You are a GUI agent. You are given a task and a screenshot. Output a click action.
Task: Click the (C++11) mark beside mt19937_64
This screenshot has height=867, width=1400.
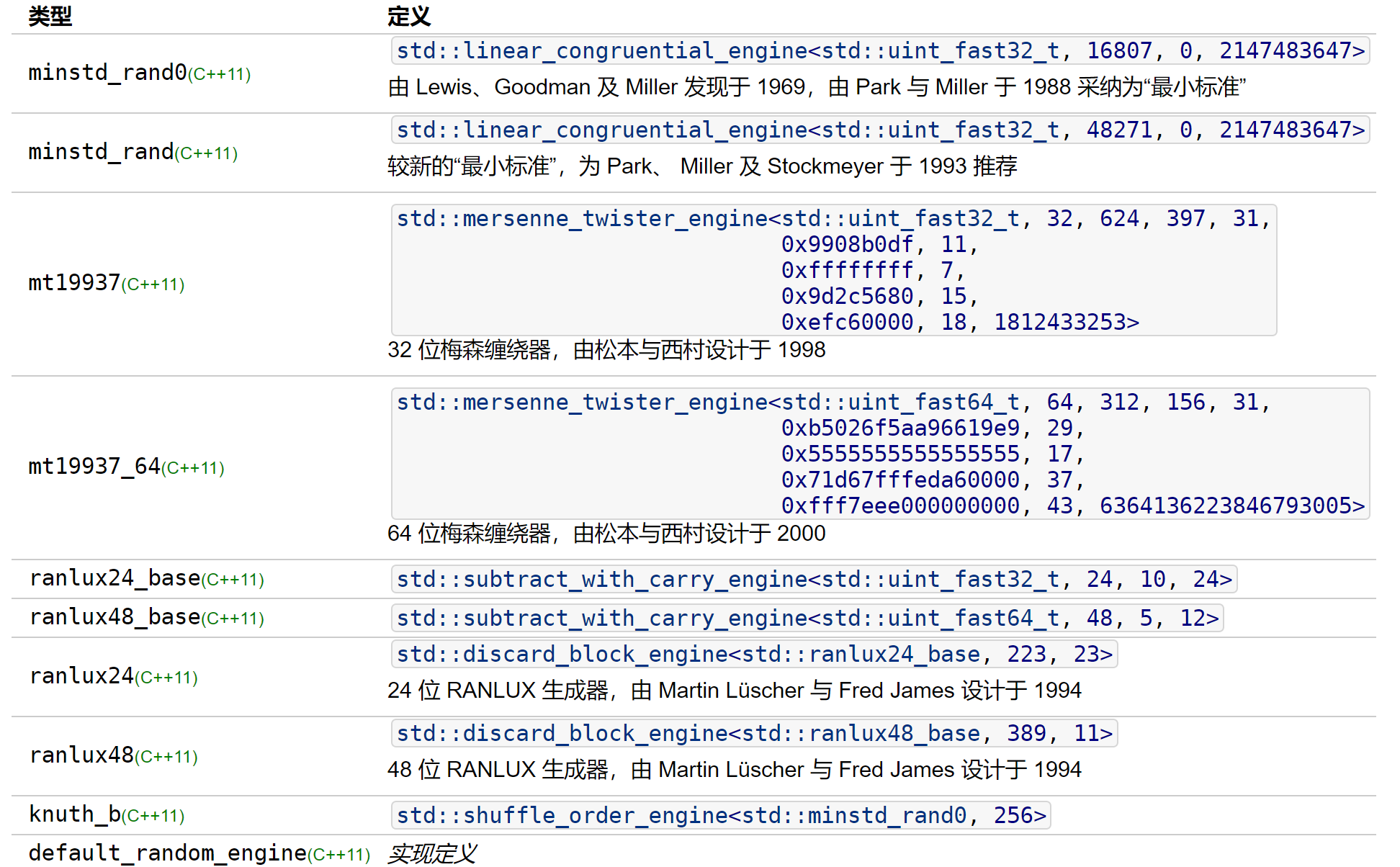point(193,468)
